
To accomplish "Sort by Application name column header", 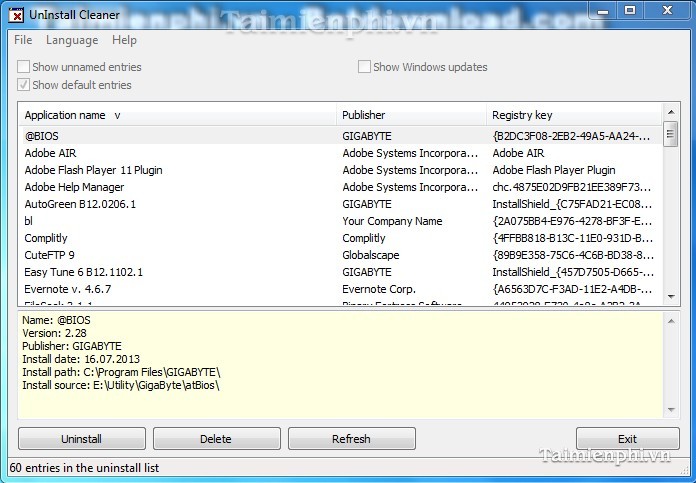I will [178, 115].
